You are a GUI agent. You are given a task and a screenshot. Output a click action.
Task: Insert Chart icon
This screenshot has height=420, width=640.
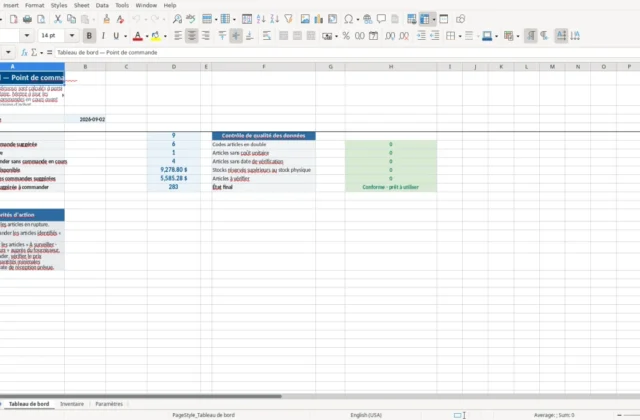(x=318, y=19)
